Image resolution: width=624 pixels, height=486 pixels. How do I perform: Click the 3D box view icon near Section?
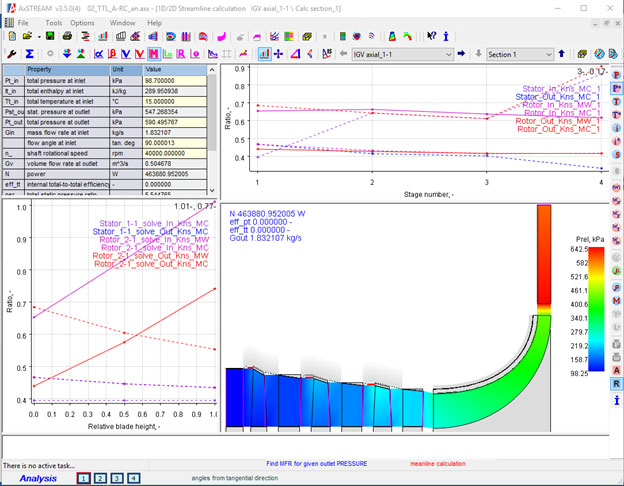tap(582, 54)
